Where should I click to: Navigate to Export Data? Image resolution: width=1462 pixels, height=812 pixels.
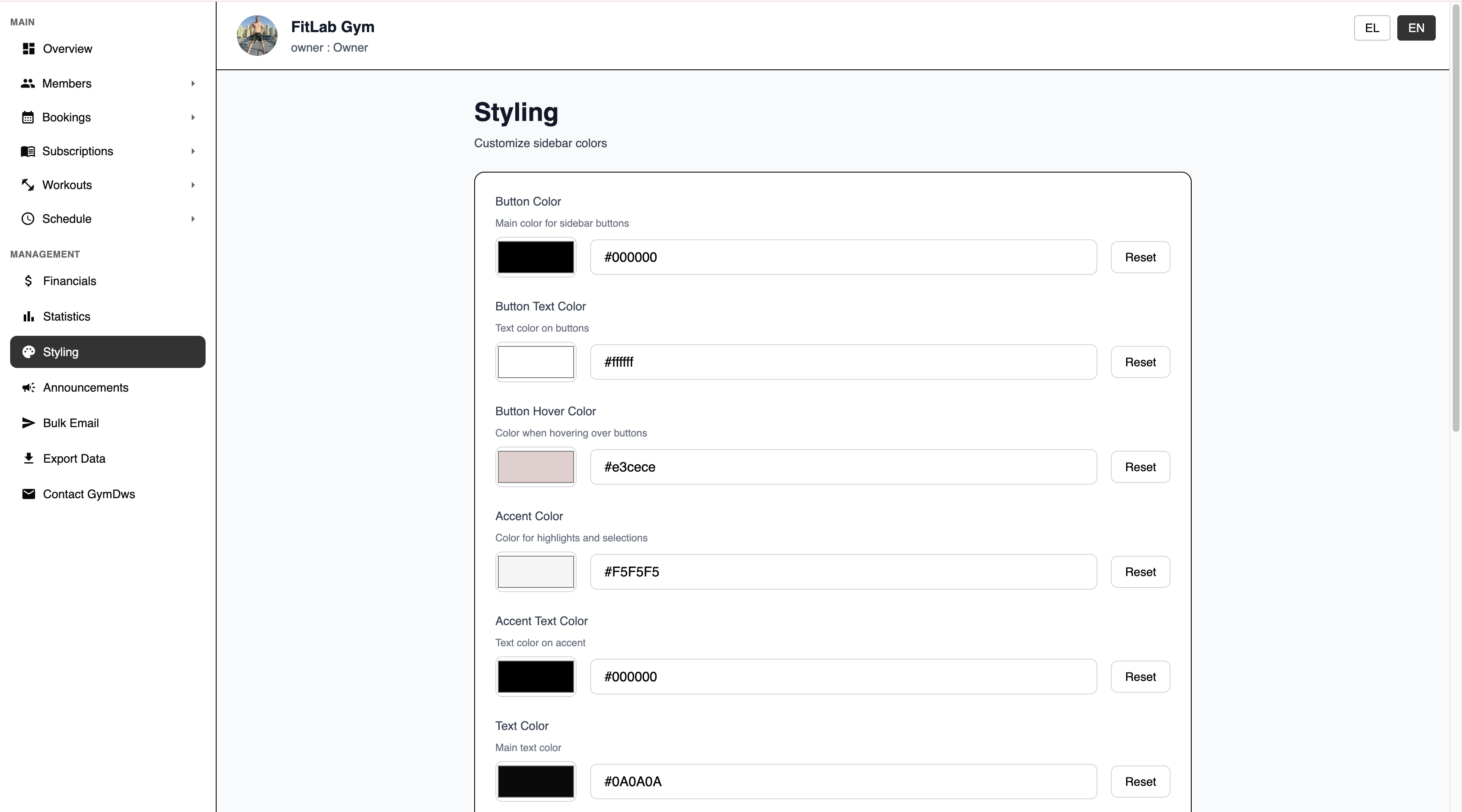(x=108, y=458)
